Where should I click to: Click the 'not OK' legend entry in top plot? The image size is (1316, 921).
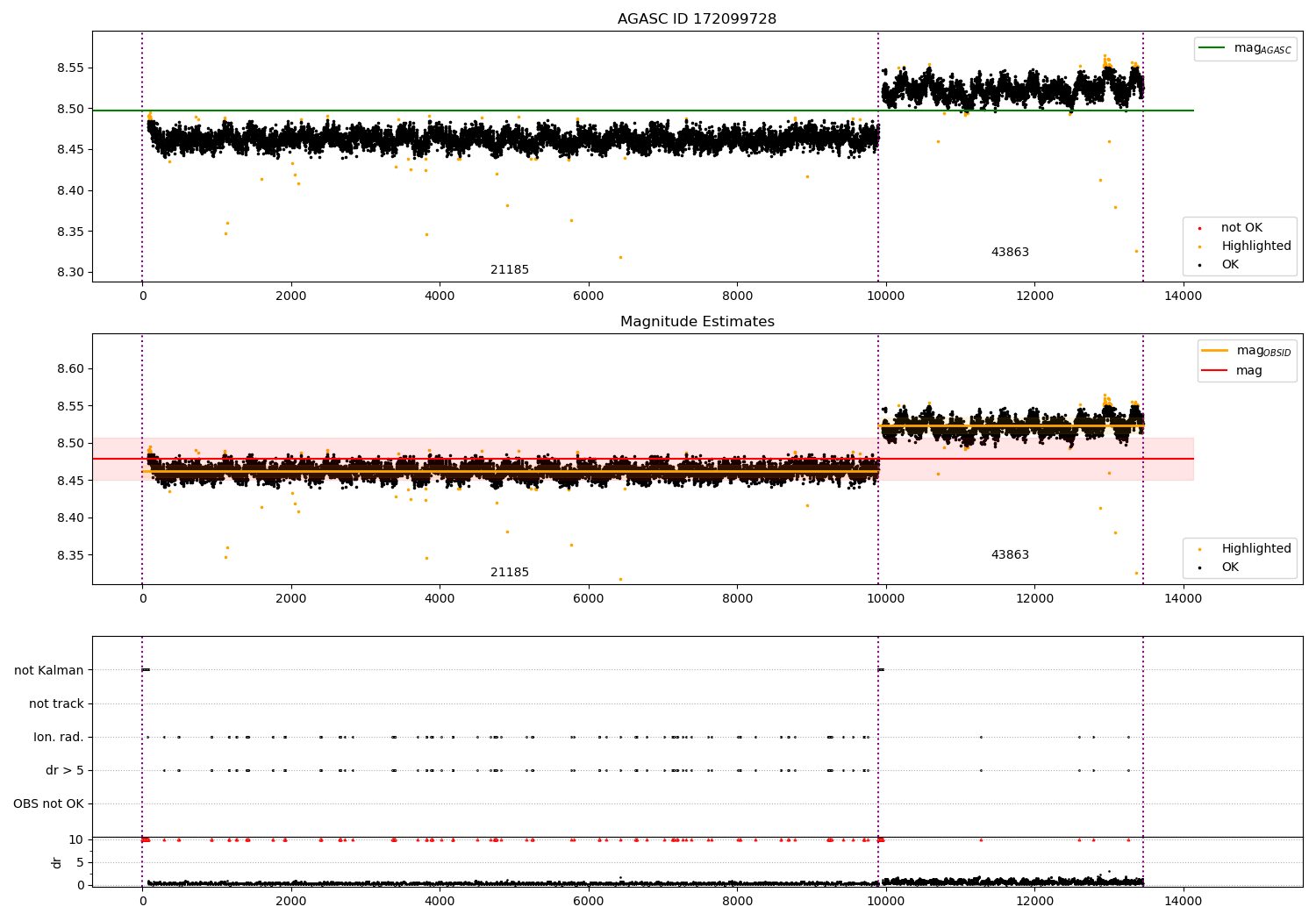[1241, 228]
